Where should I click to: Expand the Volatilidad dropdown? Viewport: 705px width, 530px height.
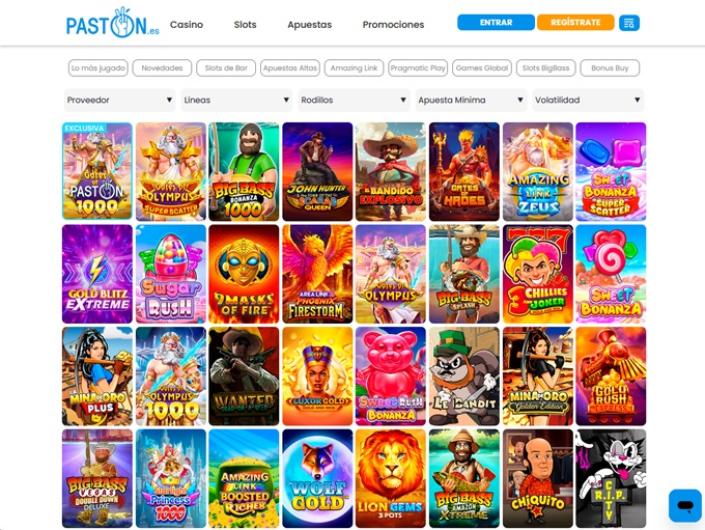[x=588, y=100]
